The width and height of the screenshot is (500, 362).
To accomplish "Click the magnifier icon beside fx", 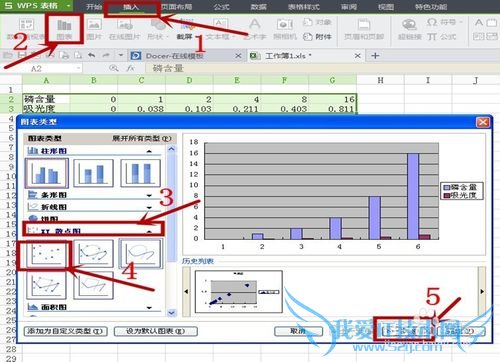I will click(114, 68).
